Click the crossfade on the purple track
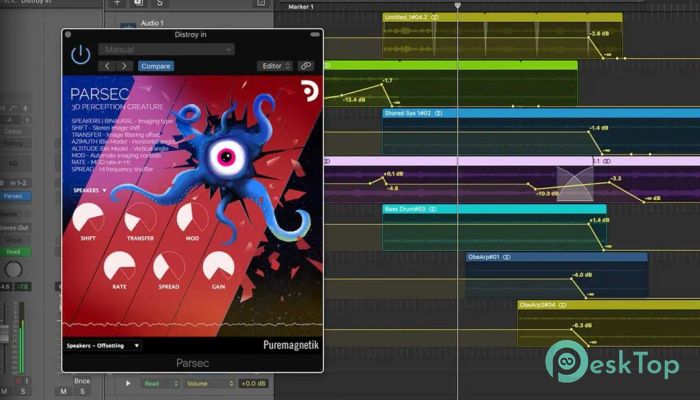This screenshot has height=400, width=700. pyautogui.click(x=575, y=184)
